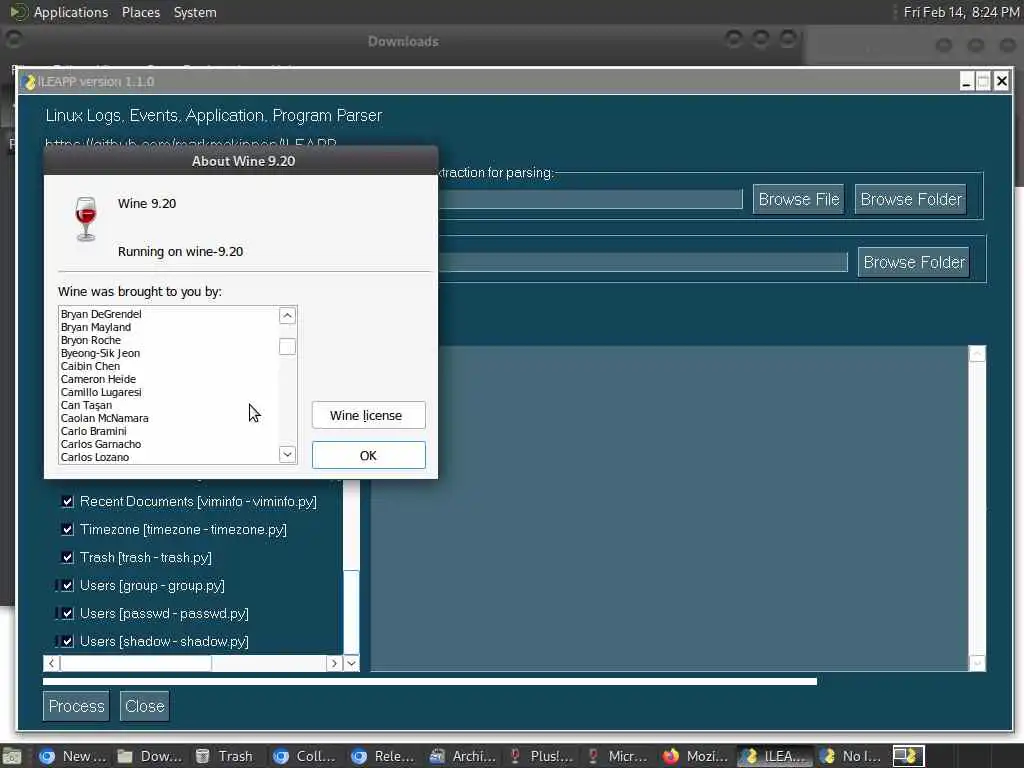Switch to the 'Coll…' Chromium taskbar window
The width and height of the screenshot is (1024, 768).
304,756
